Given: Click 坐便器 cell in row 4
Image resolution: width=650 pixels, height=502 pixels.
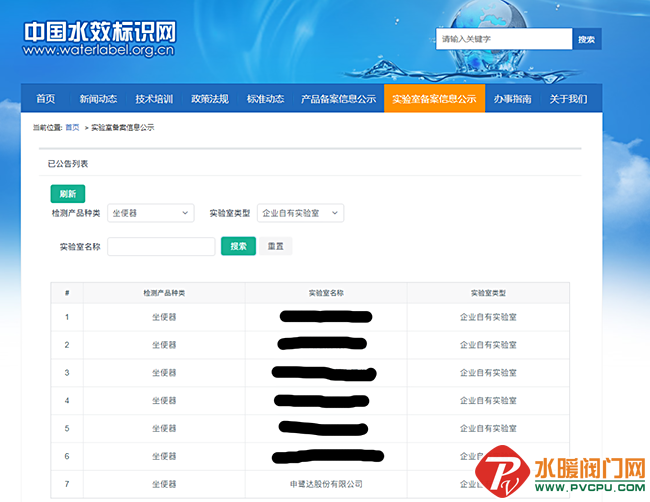Looking at the screenshot, I should pos(164,400).
